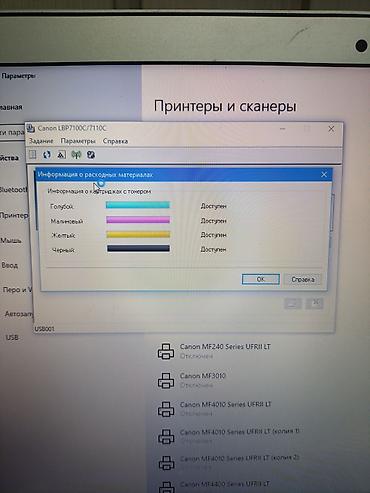Click Параметры title of Settings window
Image resolution: width=370 pixels, height=493 pixels.
18,76
